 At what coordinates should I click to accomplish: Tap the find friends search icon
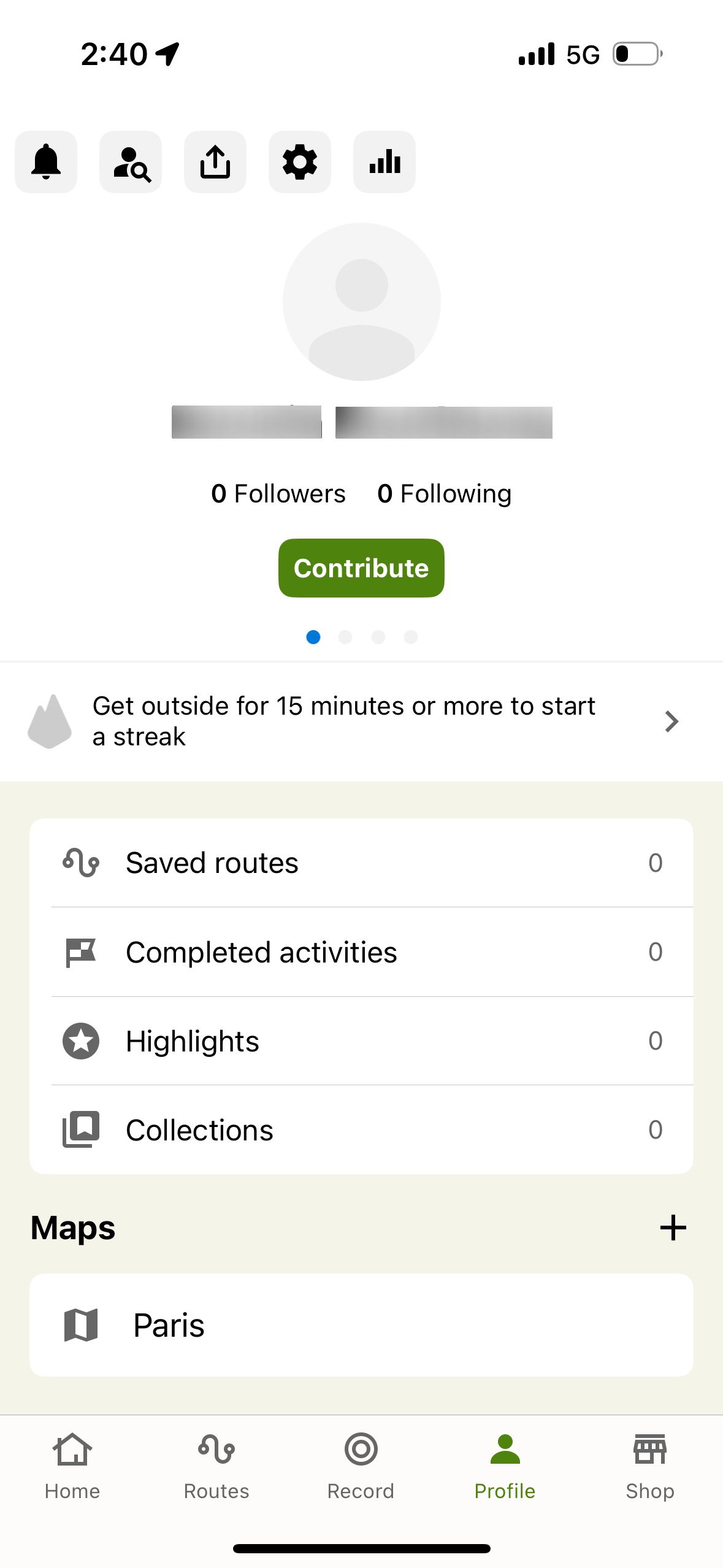click(131, 162)
